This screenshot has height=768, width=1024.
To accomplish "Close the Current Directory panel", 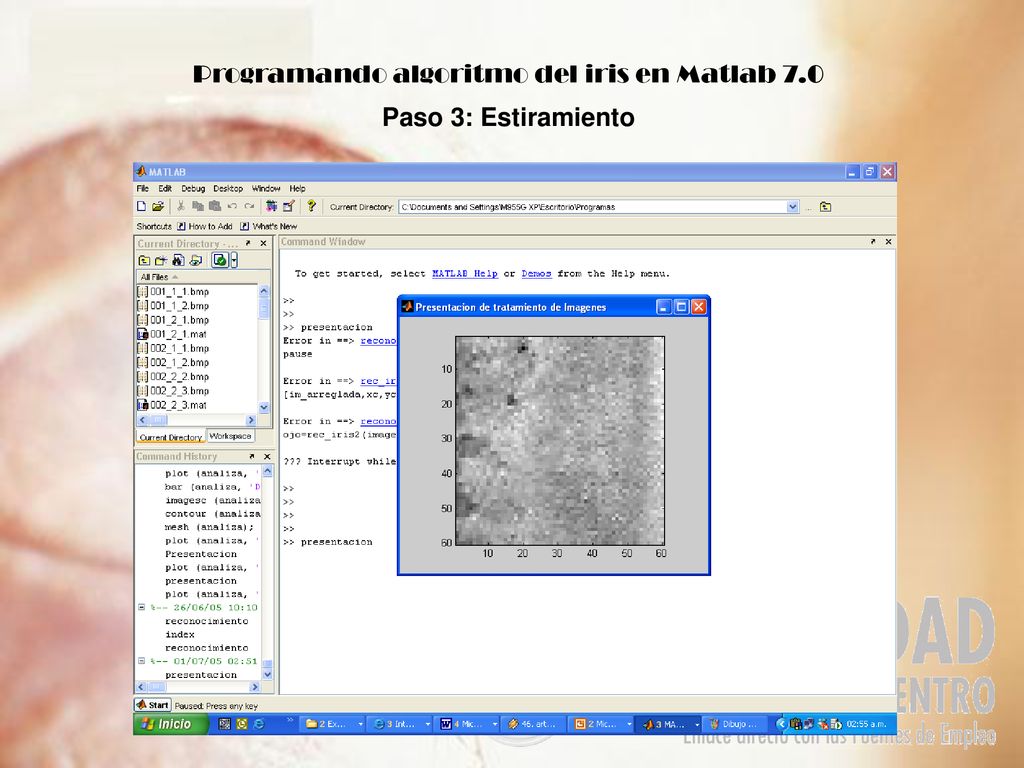I will pos(264,243).
